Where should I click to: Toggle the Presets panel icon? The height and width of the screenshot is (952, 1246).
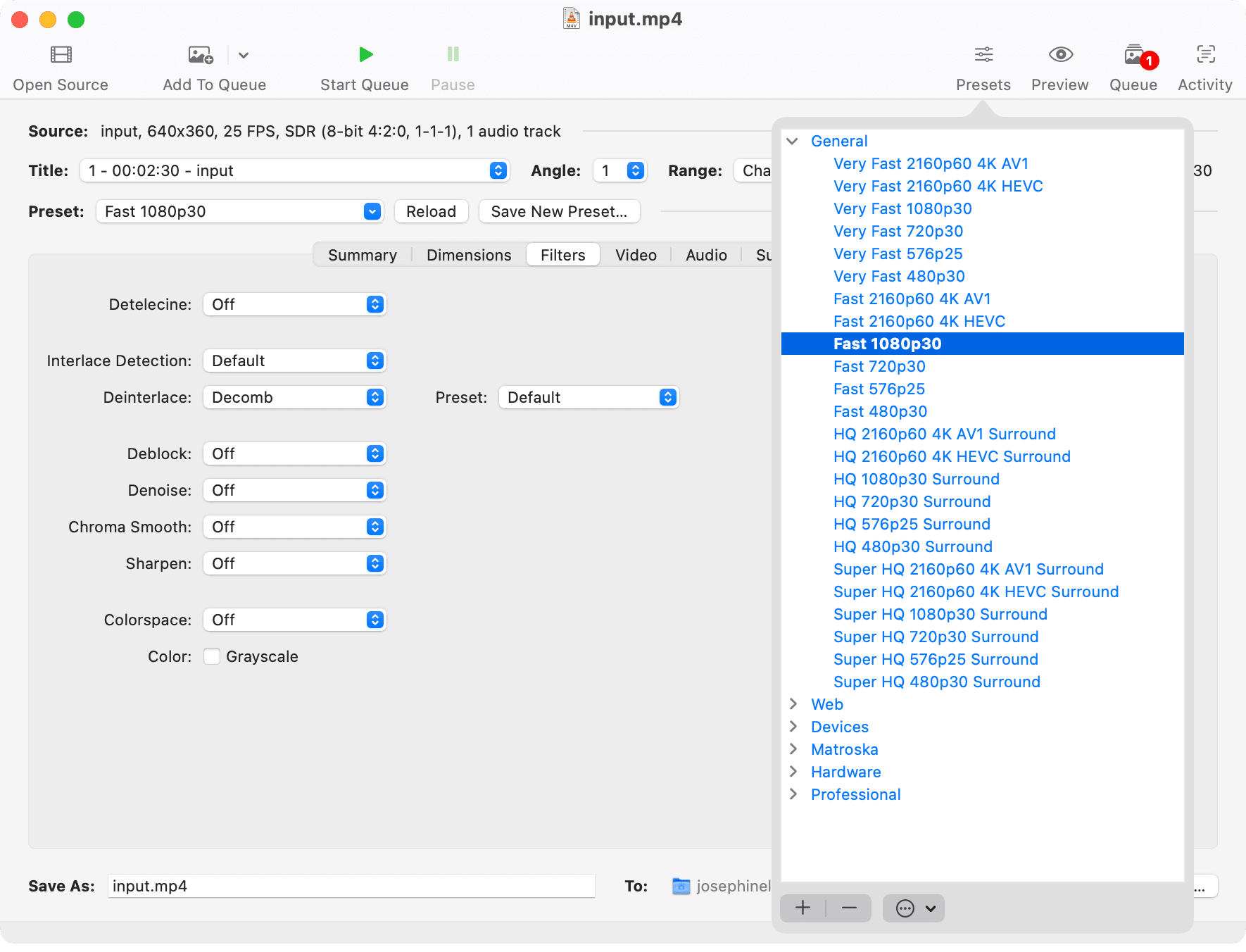pos(983,55)
